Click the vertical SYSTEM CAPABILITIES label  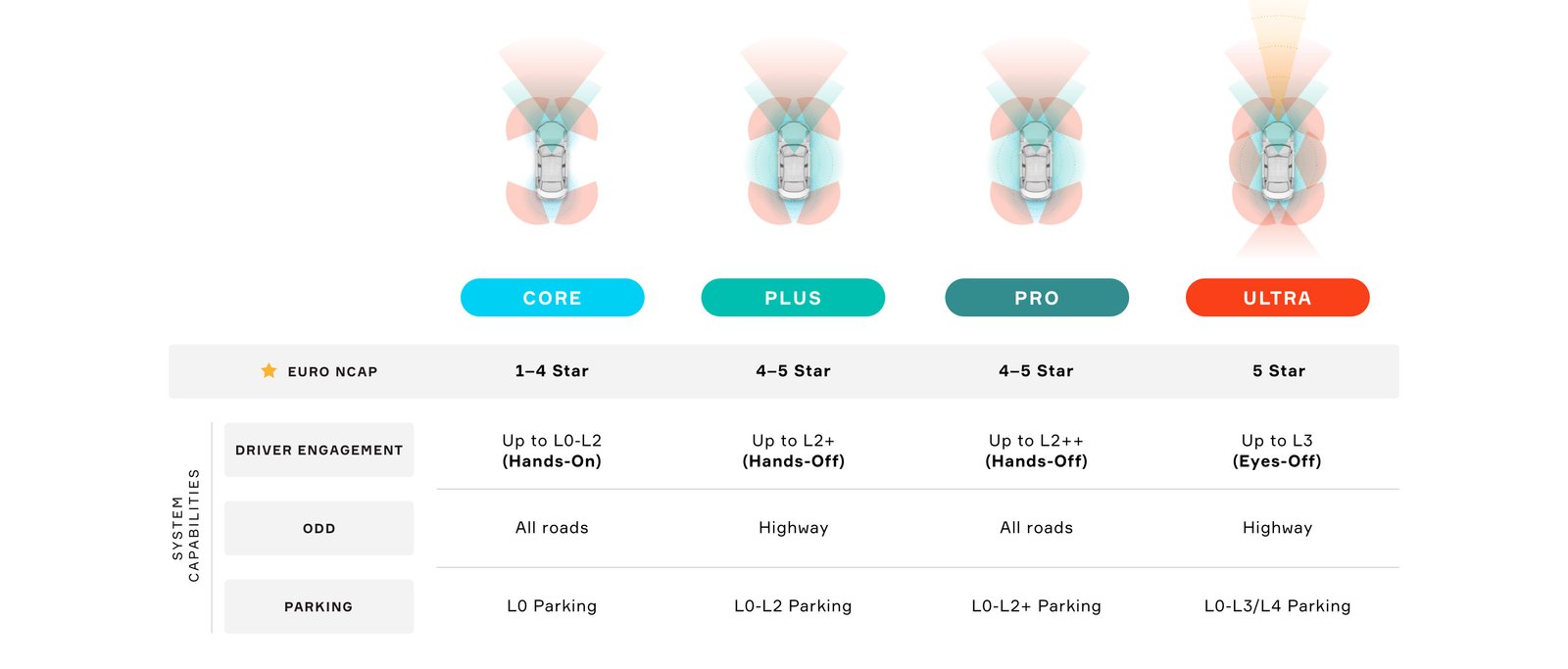point(185,526)
